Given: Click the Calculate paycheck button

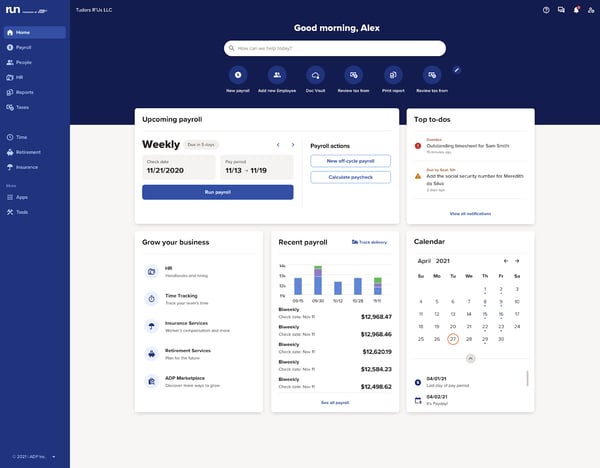Looking at the screenshot, I should (x=350, y=177).
